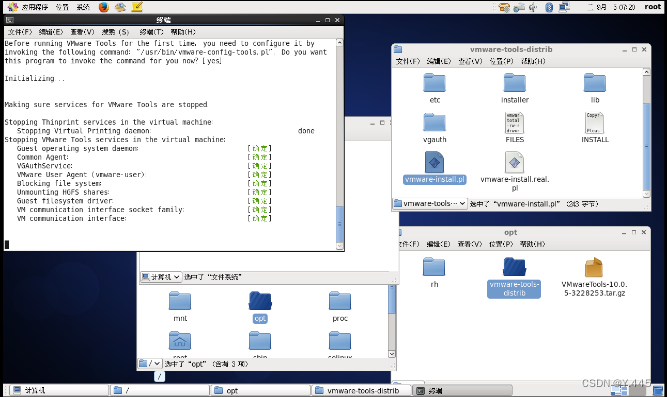Select the etc folder in vmware-tools-distrib
Image resolution: width=667 pixels, height=397 pixels.
(434, 83)
